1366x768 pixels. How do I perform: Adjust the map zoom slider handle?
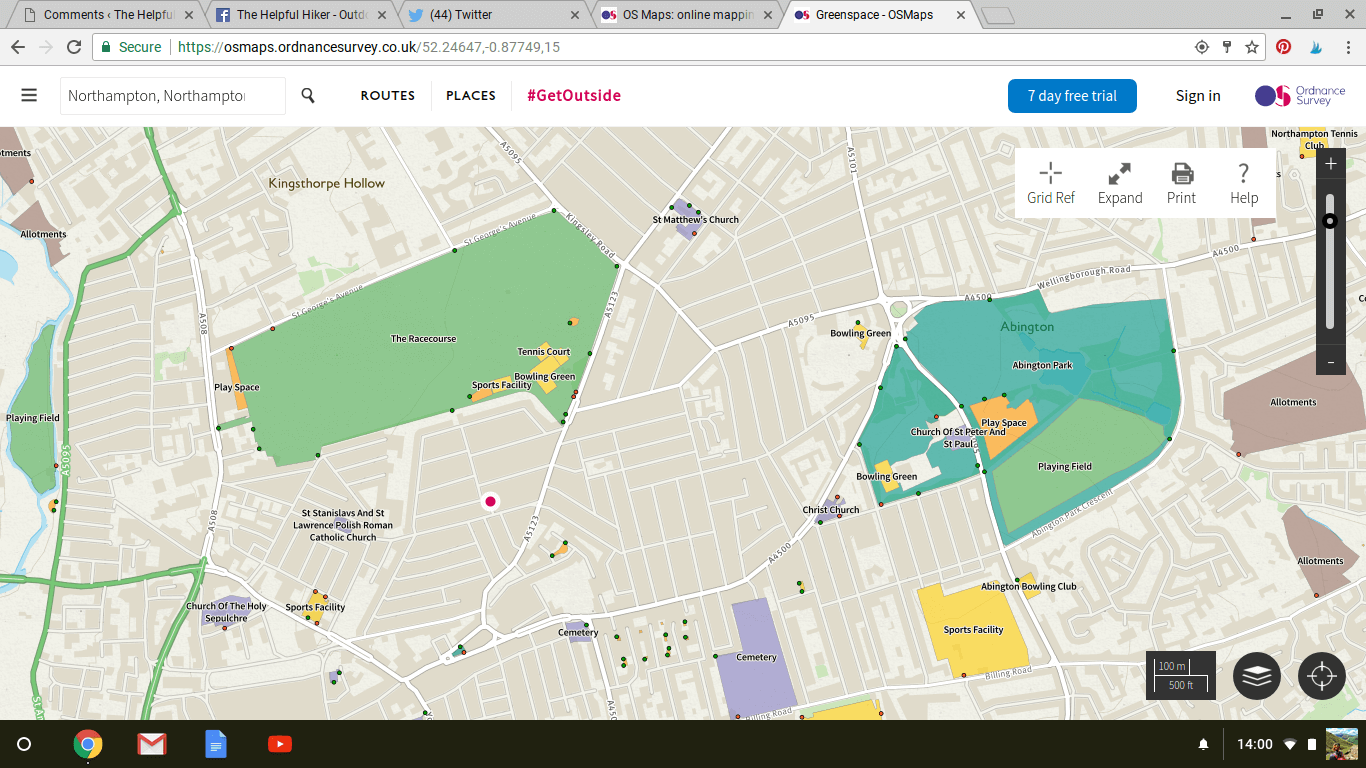pos(1330,221)
